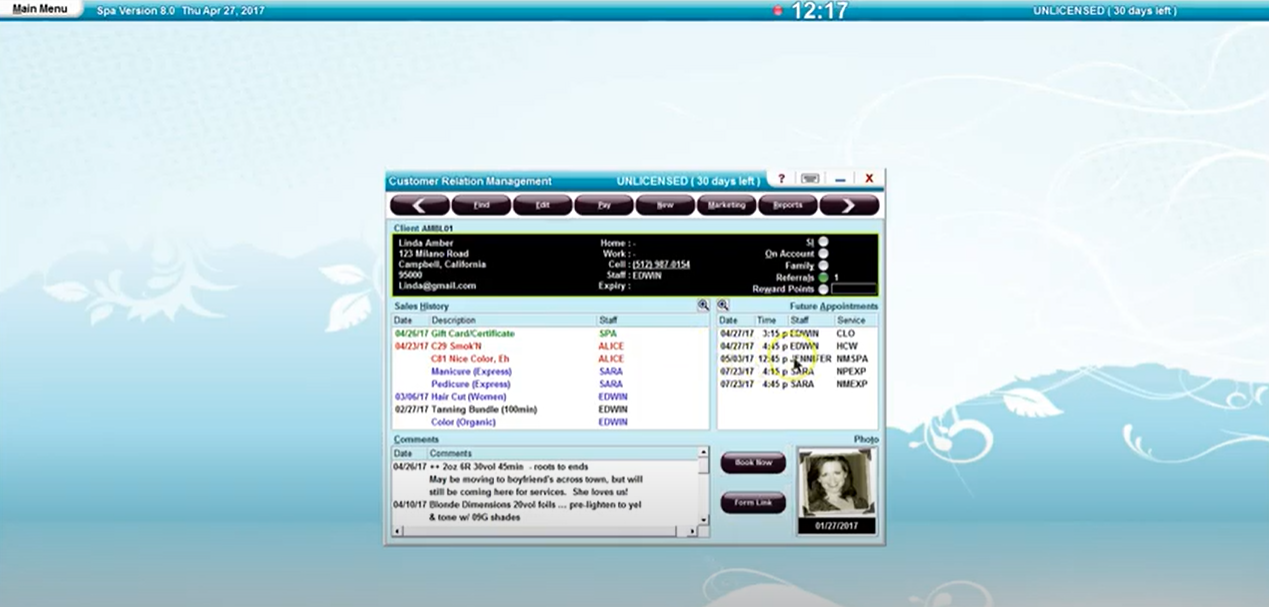Create a New client record

coord(664,205)
